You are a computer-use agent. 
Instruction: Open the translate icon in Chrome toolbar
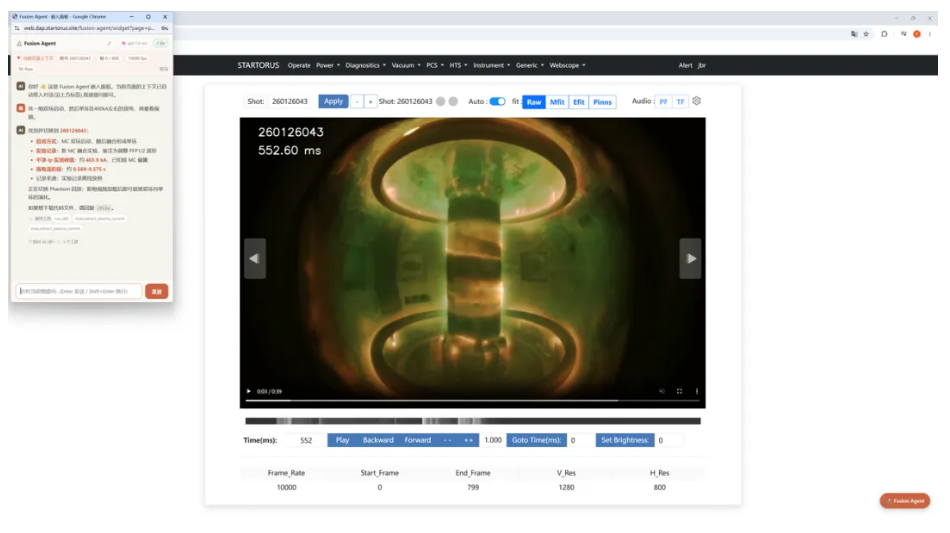(854, 34)
